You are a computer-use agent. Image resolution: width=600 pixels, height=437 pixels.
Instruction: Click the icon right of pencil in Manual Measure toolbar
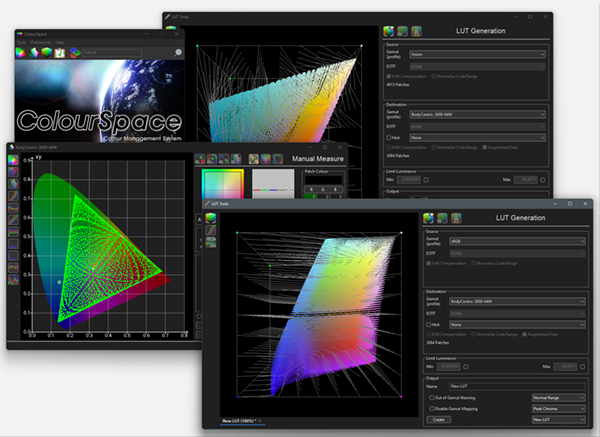click(266, 159)
